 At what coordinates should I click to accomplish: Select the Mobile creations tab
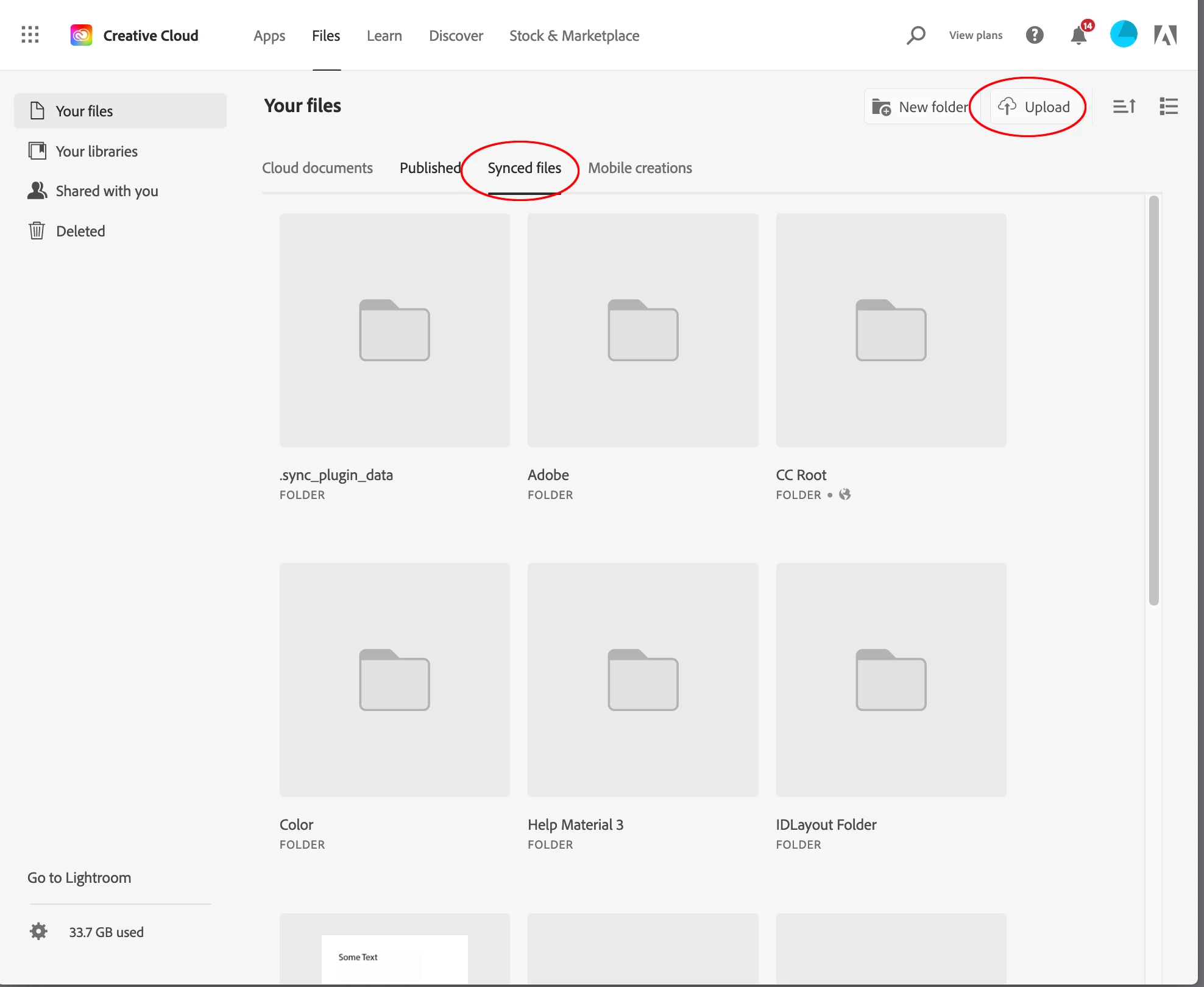[x=640, y=168]
